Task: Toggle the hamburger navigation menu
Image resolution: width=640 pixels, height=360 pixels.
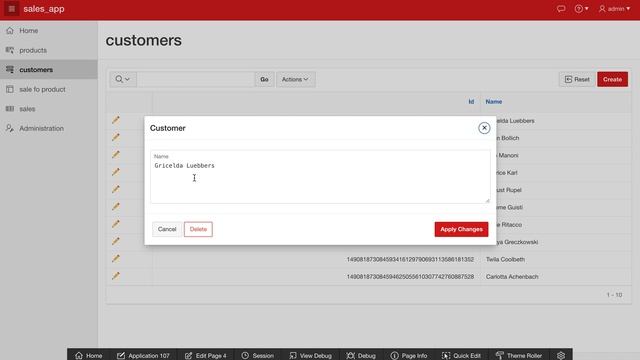Action: (11, 9)
